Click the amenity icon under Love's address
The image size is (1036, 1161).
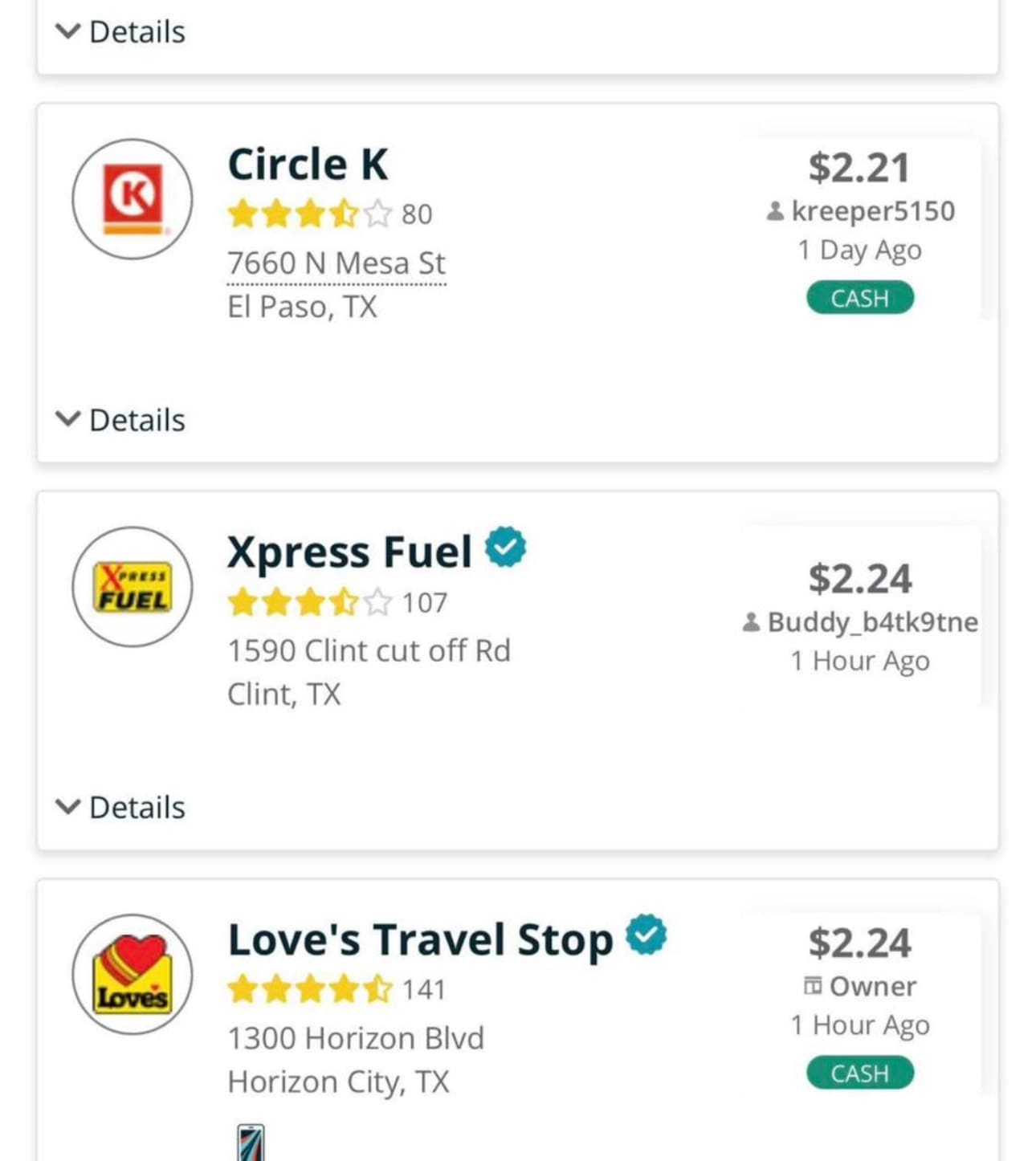tap(251, 1143)
